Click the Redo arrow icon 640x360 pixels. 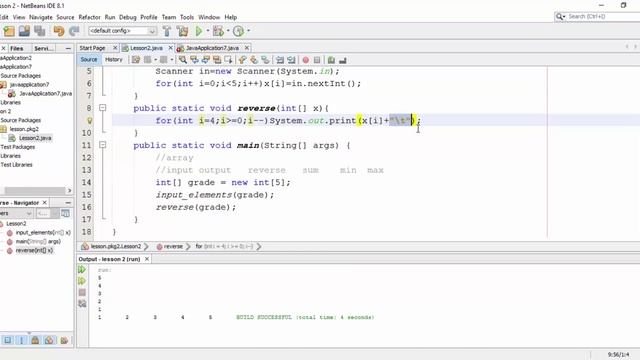[74, 31]
